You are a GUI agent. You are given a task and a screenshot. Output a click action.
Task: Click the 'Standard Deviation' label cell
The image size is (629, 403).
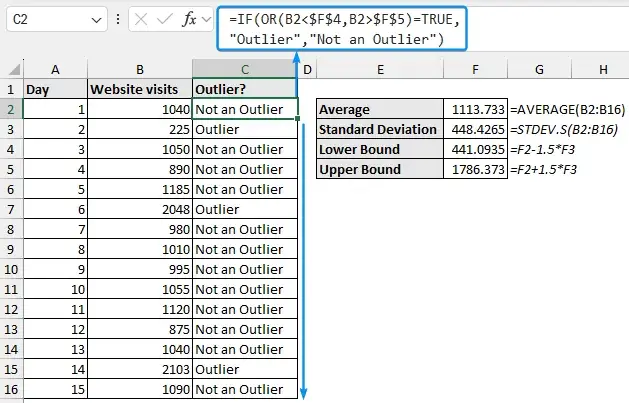380,129
